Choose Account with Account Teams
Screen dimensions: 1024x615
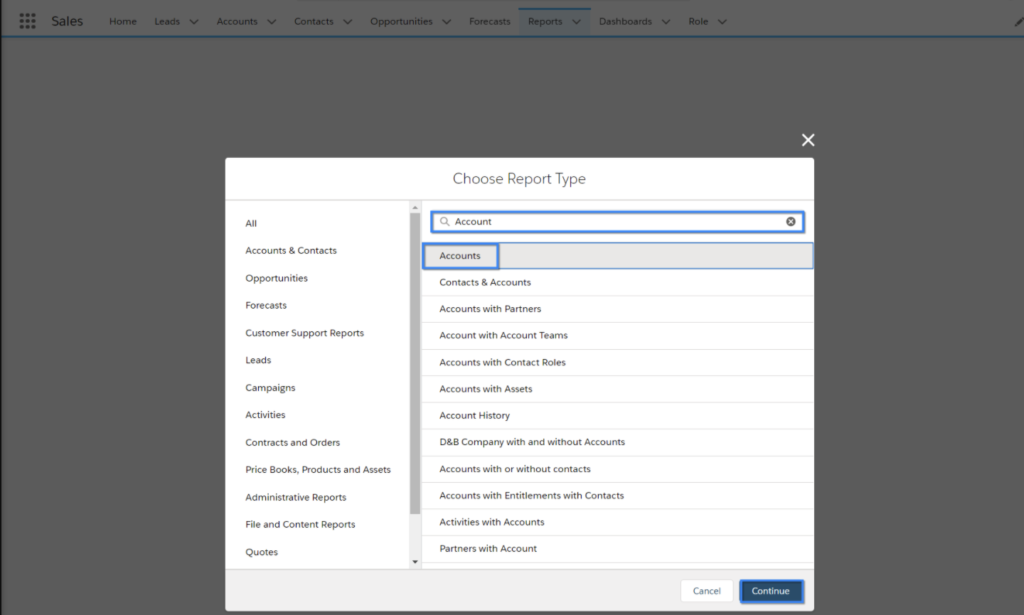617,336
